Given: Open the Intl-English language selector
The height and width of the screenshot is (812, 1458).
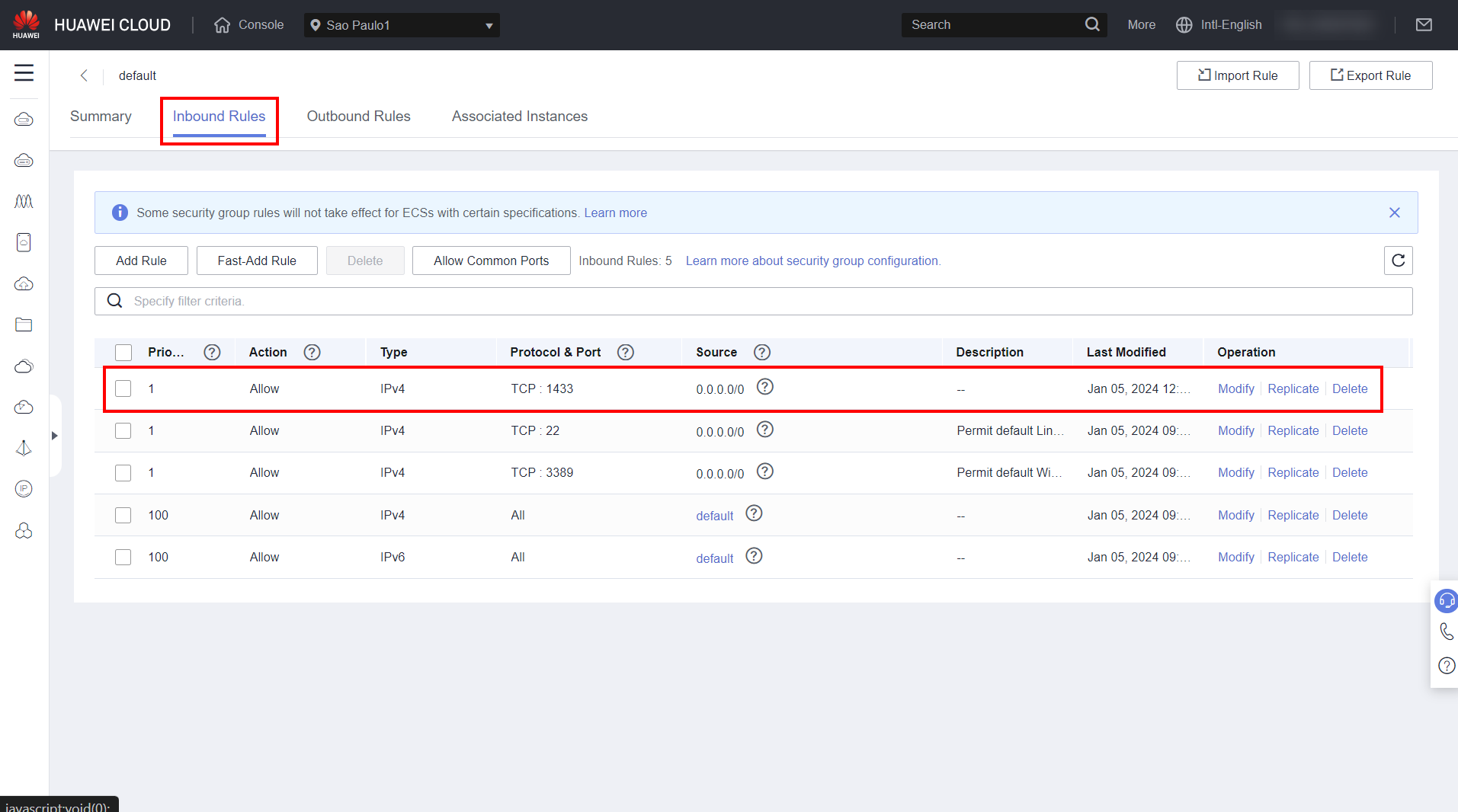Looking at the screenshot, I should [x=1219, y=25].
